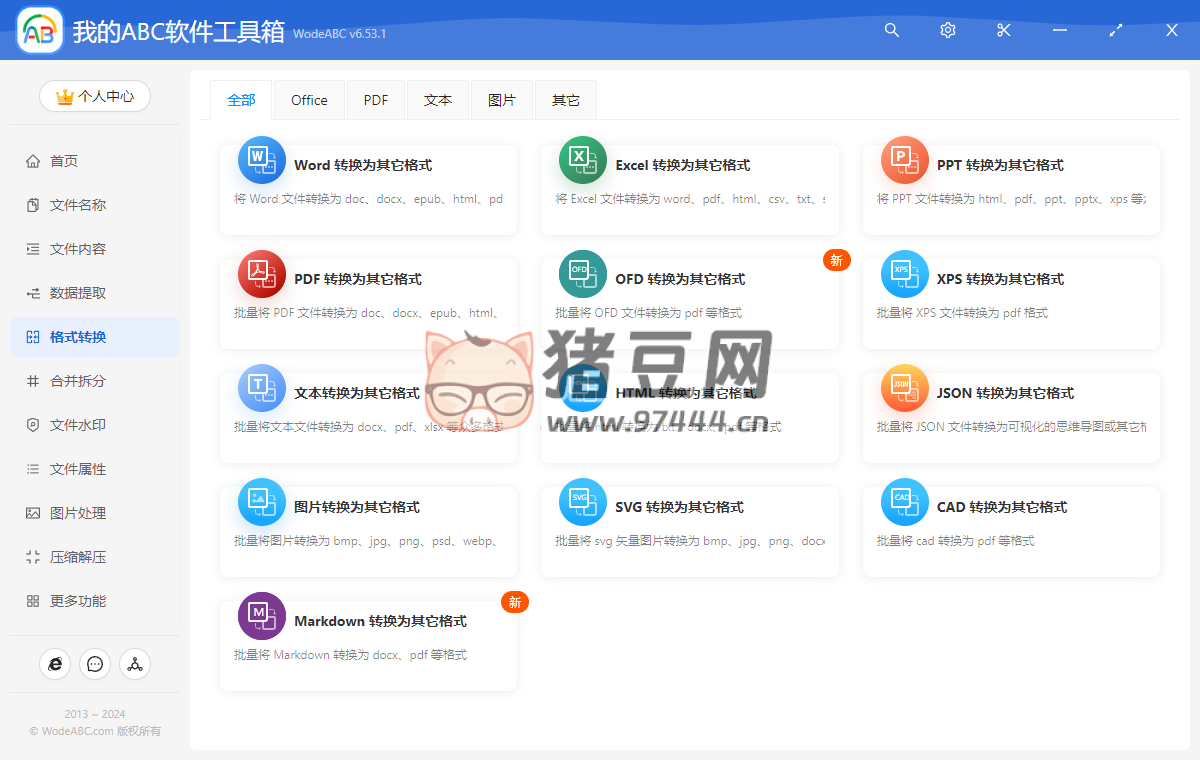Open 文件水印 in the sidebar
Image resolution: width=1200 pixels, height=760 pixels.
point(78,425)
